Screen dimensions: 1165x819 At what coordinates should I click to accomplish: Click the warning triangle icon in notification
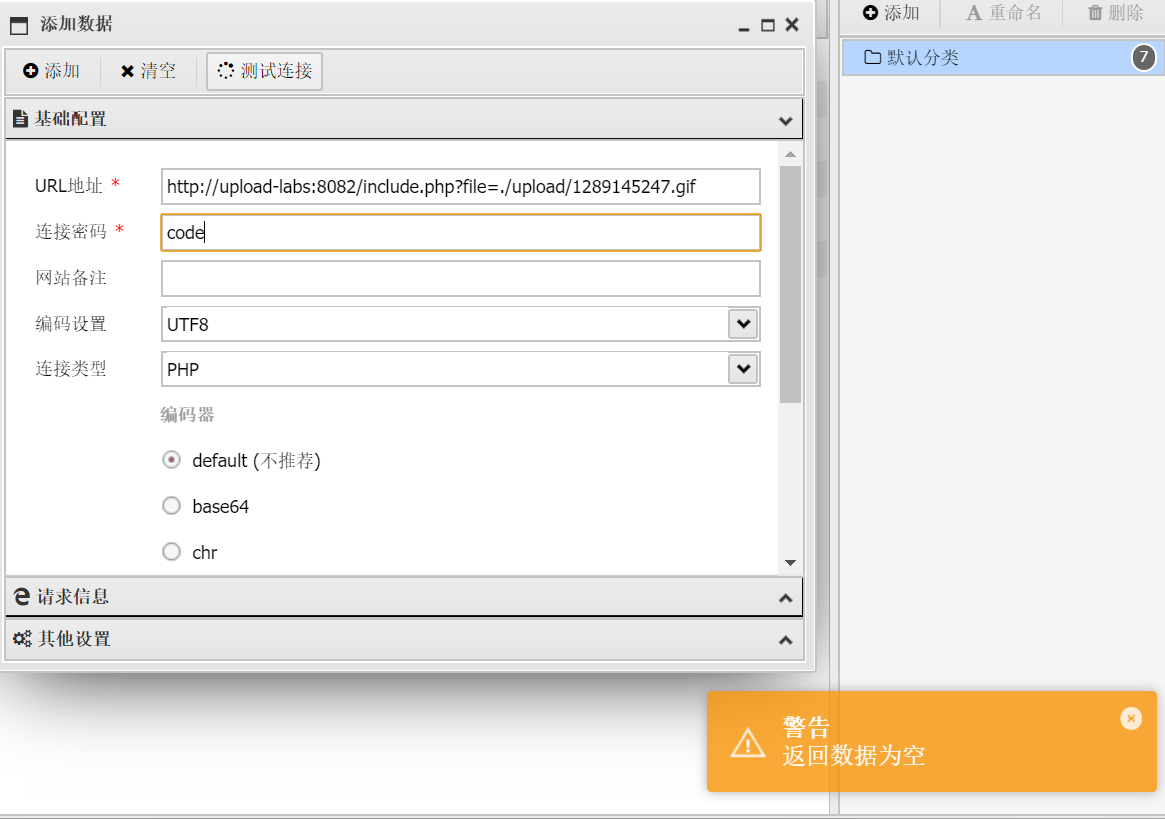(748, 742)
